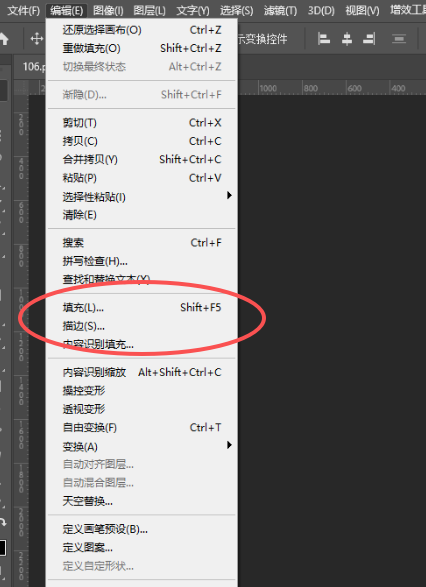This screenshot has height=587, width=426.
Task: Open the 滤镜(T) menu
Action: [280, 10]
